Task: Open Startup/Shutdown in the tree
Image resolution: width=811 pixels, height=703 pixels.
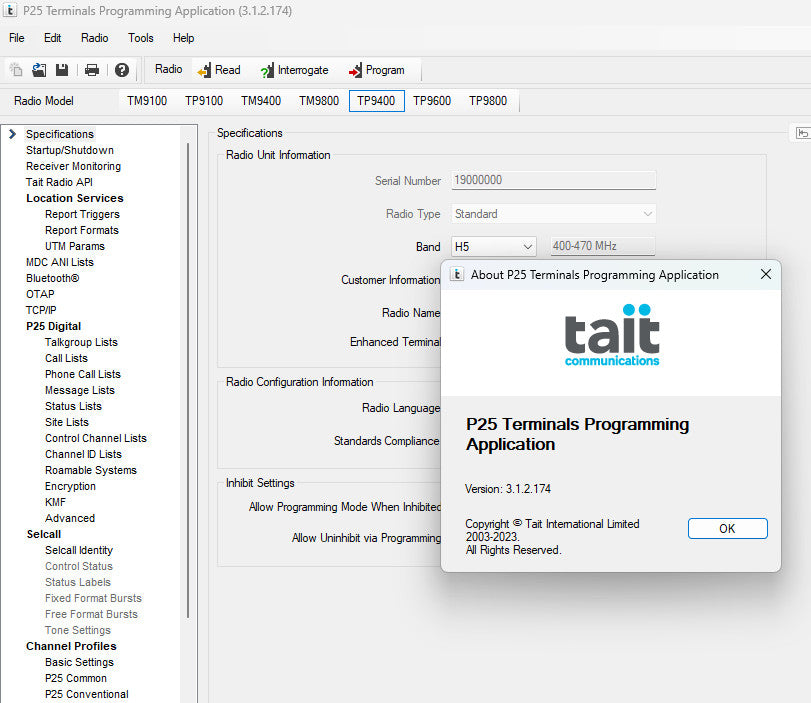Action: [70, 150]
